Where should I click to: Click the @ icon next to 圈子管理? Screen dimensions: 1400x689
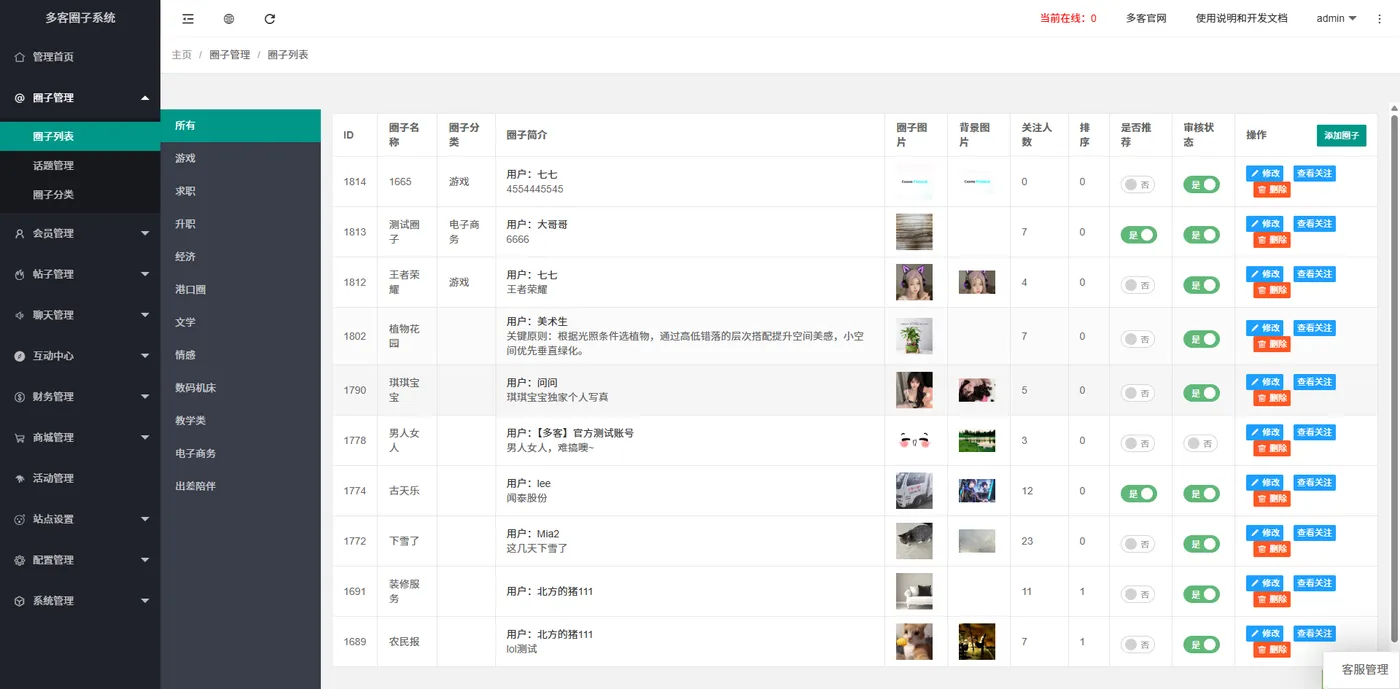click(20, 98)
